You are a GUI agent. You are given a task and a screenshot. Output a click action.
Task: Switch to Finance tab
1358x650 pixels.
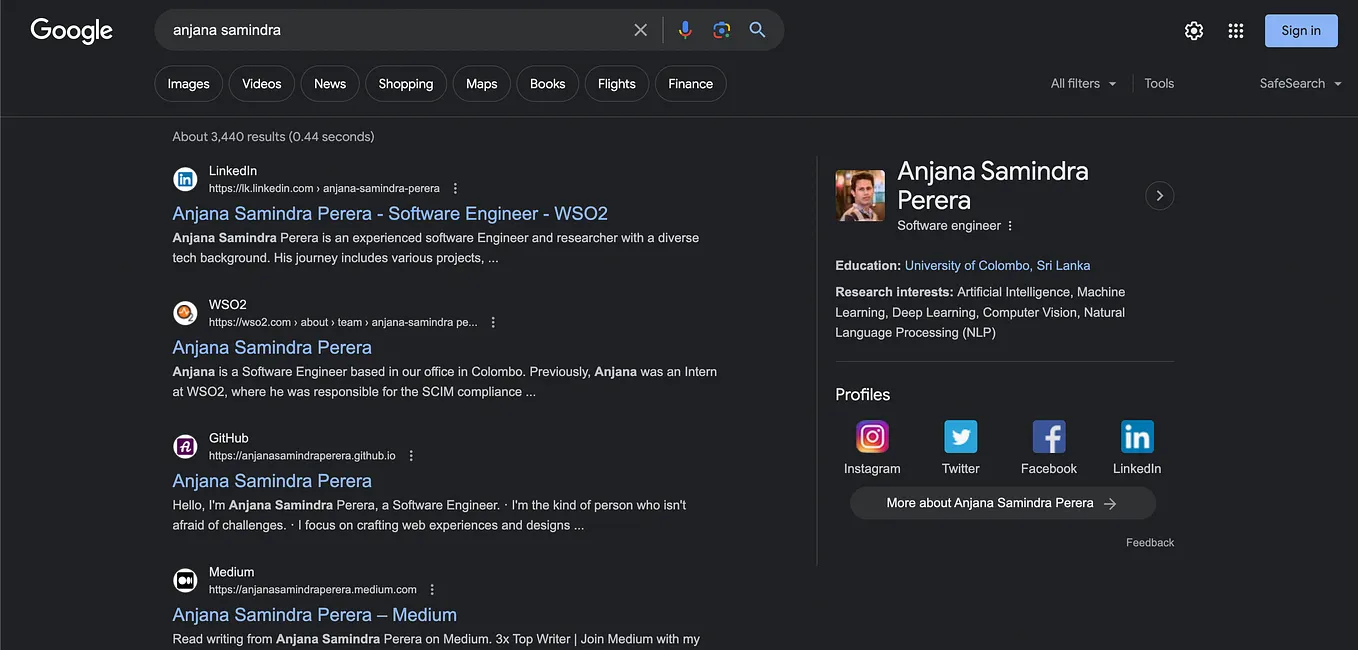pos(691,84)
